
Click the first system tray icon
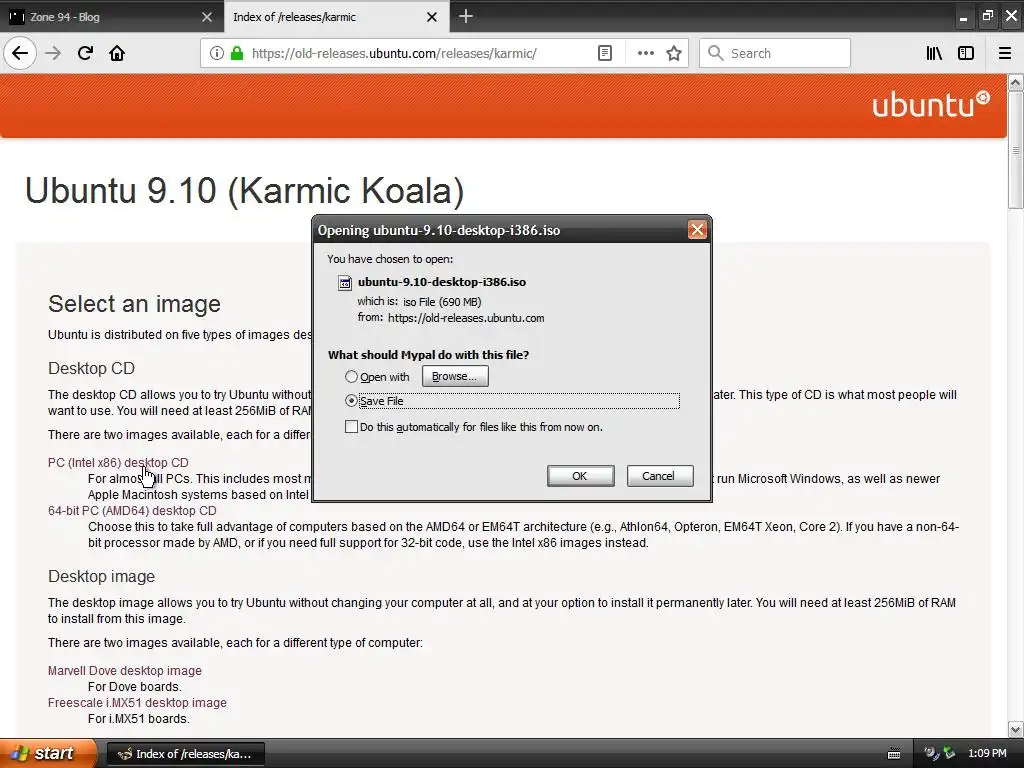[x=931, y=754]
